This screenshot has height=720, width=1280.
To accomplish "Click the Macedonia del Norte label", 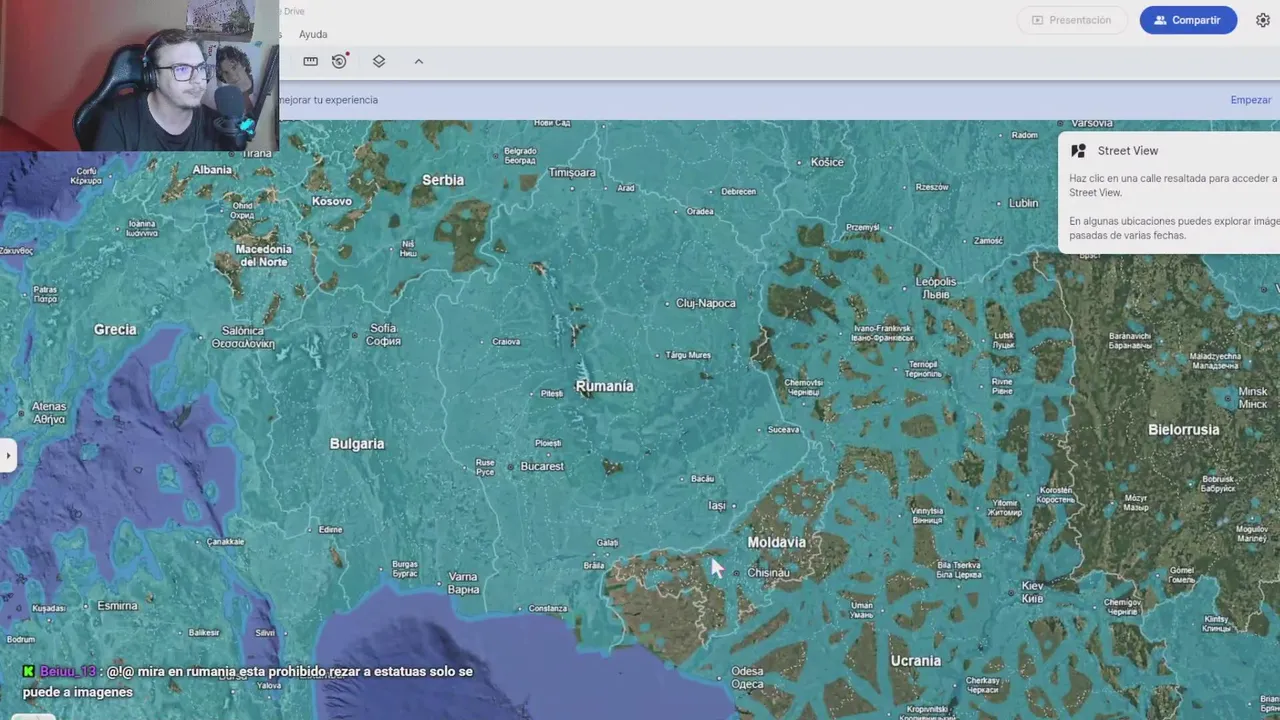I will [263, 255].
